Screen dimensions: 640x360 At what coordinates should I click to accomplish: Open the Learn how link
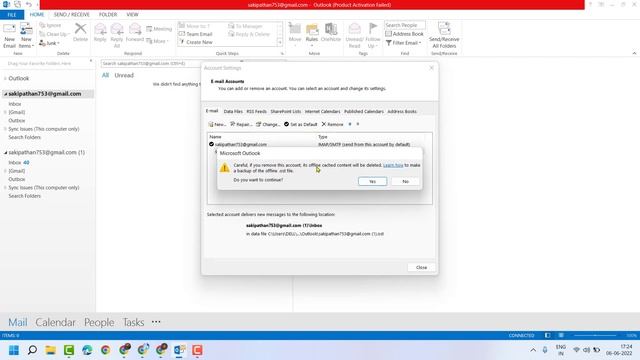(x=393, y=165)
